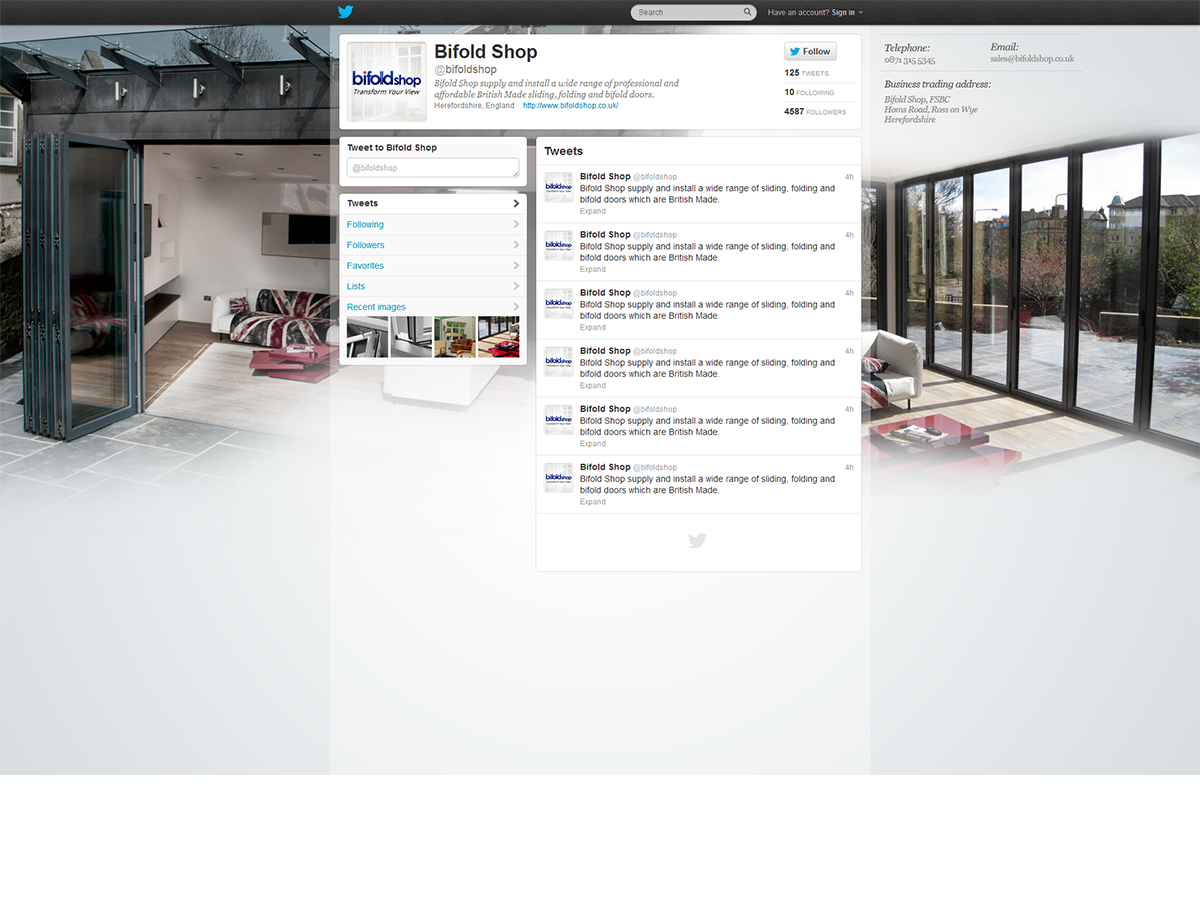This screenshot has width=1200, height=900.
Task: Open the Sign in dropdown
Action: (847, 12)
